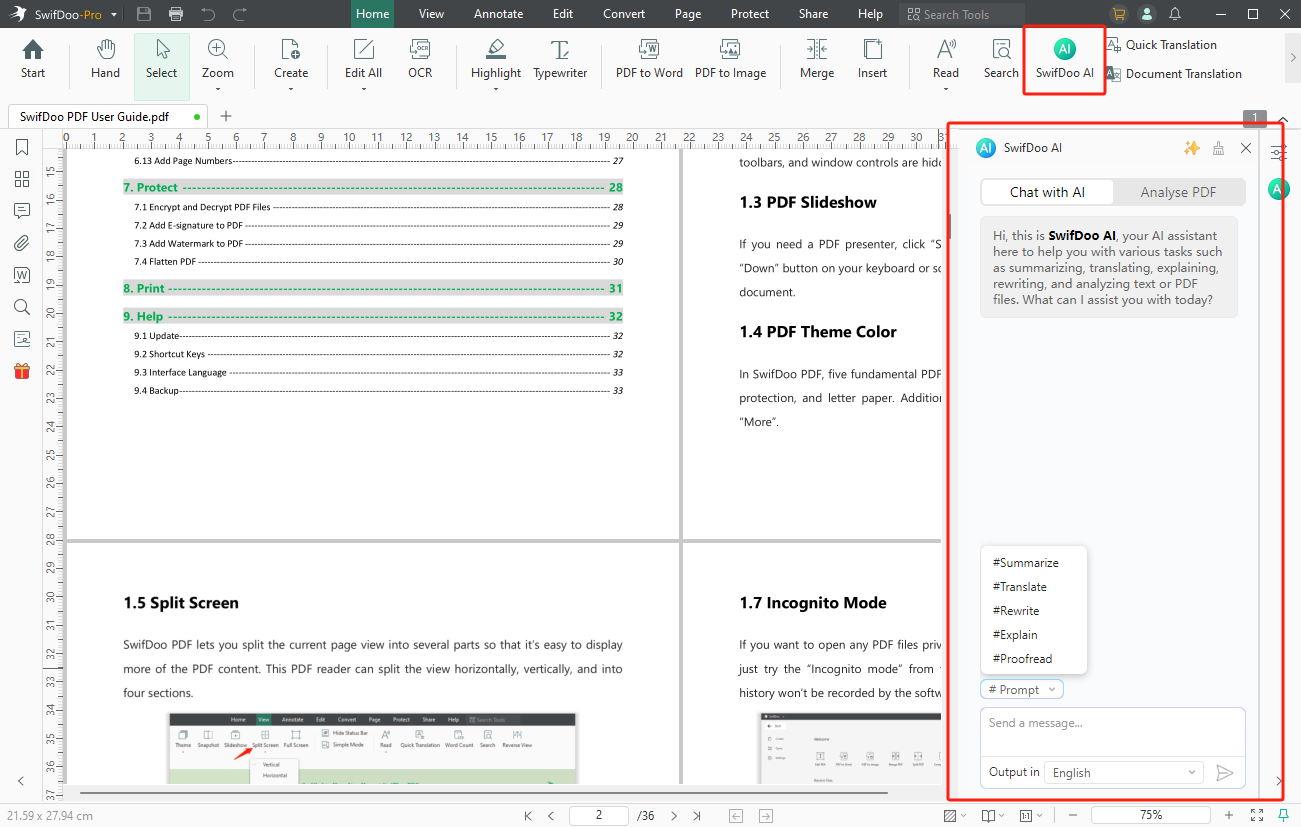Launch SwifDoo AI from ribbon
This screenshot has height=827, width=1301.
(1064, 59)
